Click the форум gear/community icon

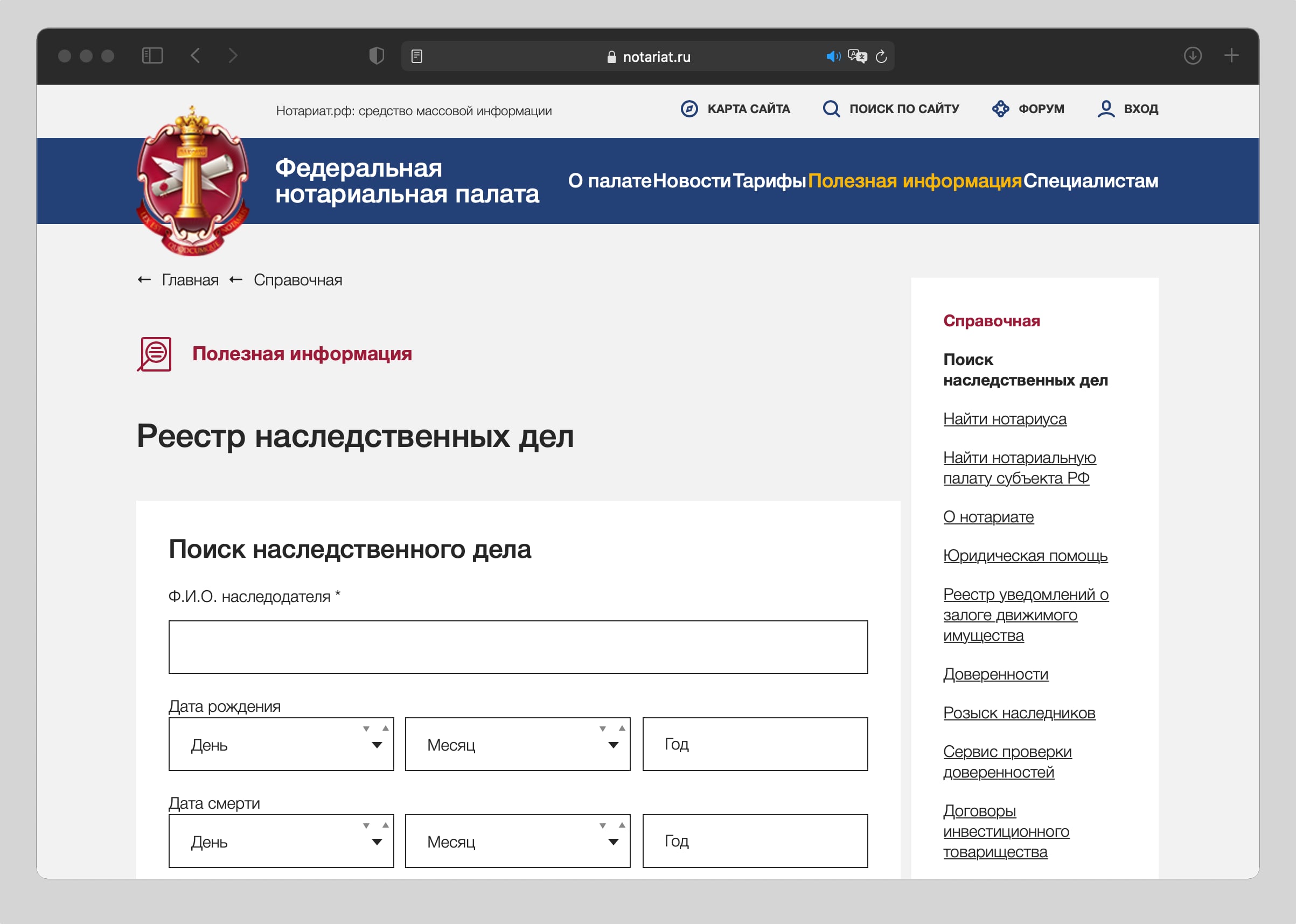click(999, 109)
